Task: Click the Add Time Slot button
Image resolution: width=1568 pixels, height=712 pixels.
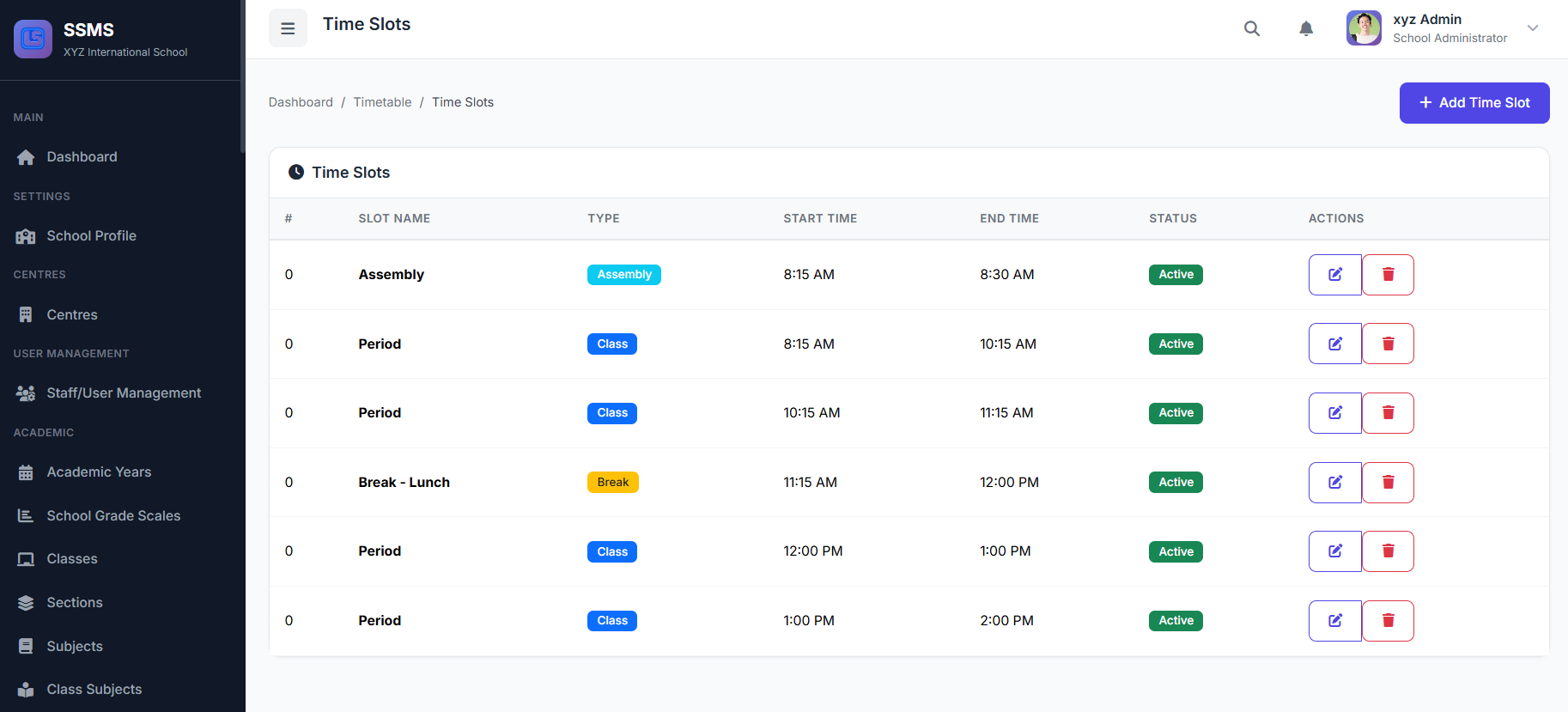Action: 1474,103
